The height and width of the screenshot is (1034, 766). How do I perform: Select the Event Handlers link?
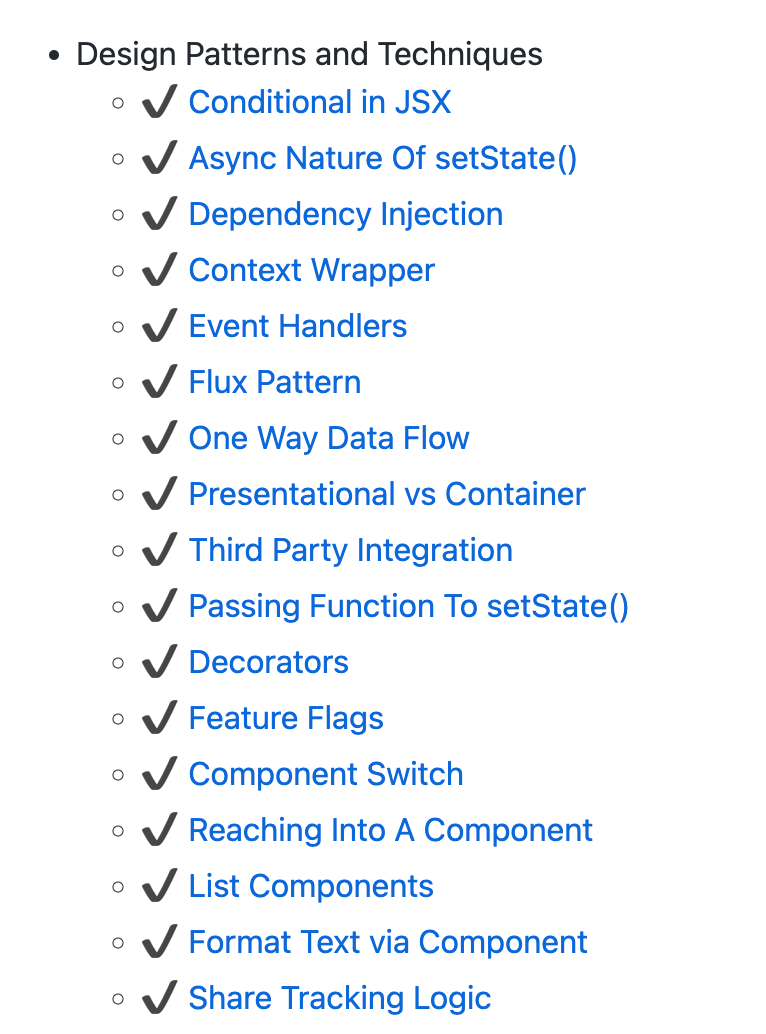tap(297, 326)
